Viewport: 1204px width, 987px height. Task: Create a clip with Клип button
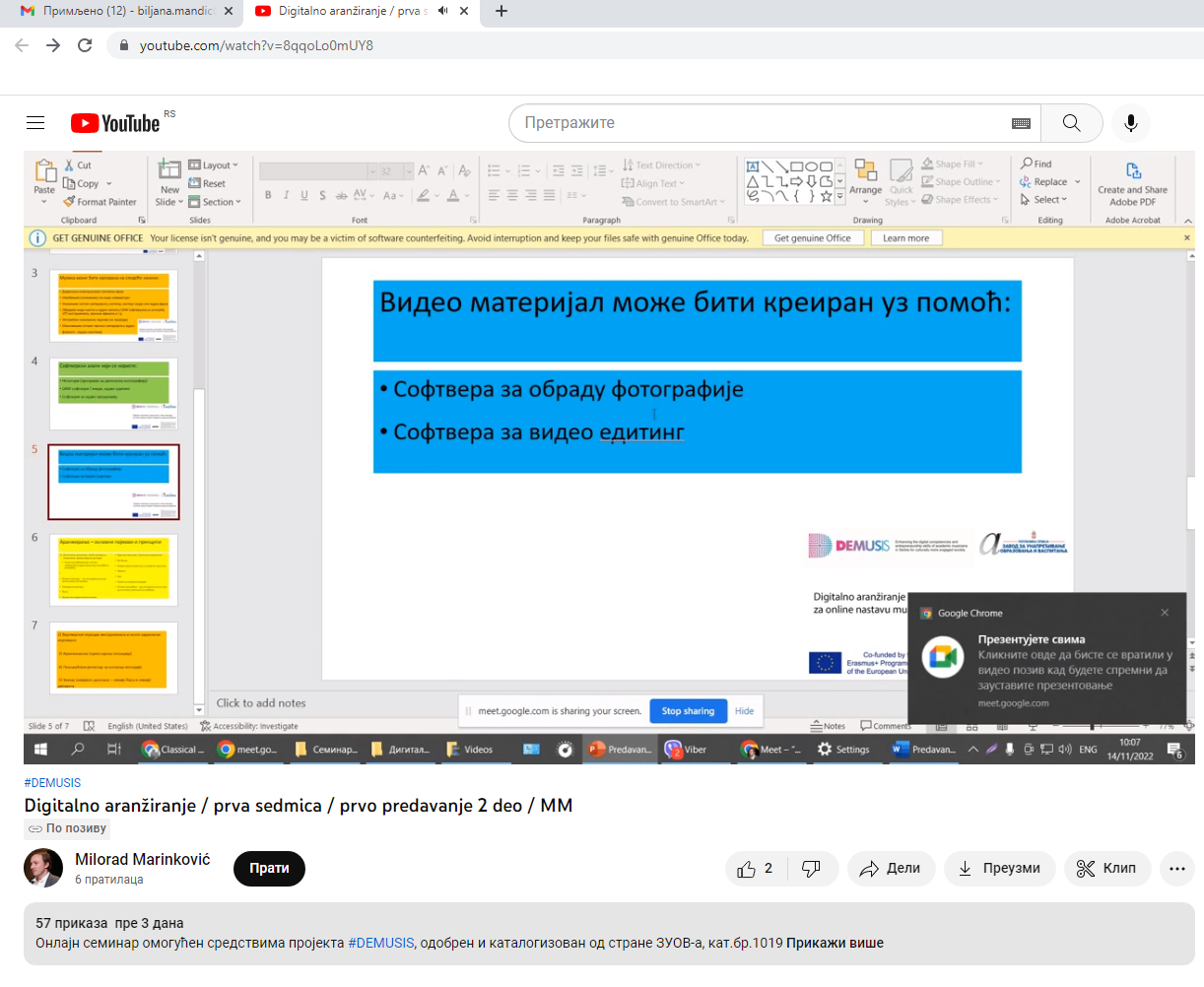coord(1106,869)
